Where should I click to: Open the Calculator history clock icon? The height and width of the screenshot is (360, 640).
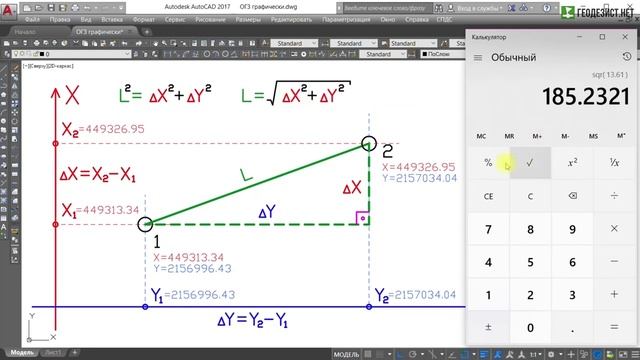coord(627,57)
